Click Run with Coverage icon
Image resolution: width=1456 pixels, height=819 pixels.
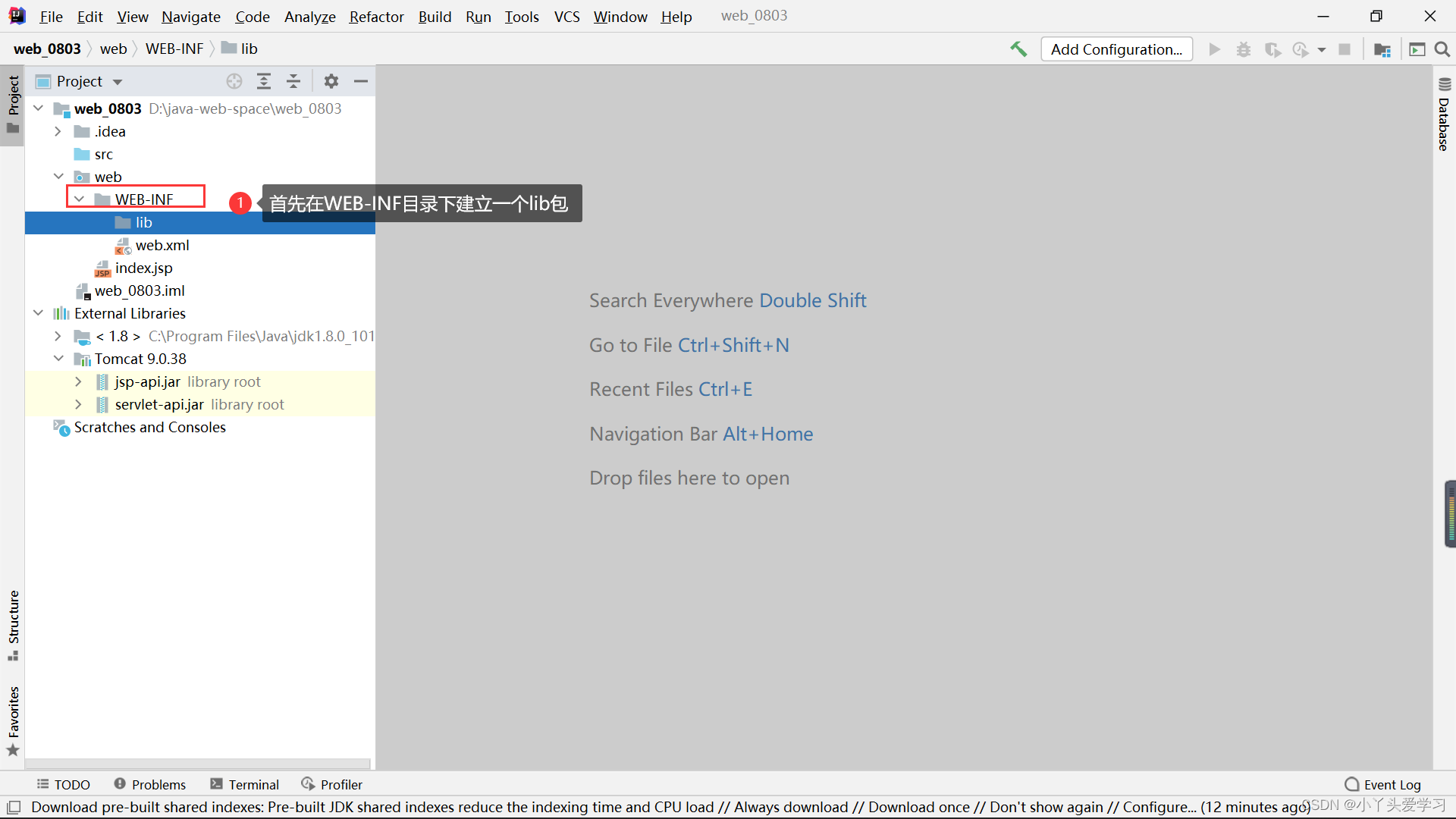pyautogui.click(x=1272, y=49)
